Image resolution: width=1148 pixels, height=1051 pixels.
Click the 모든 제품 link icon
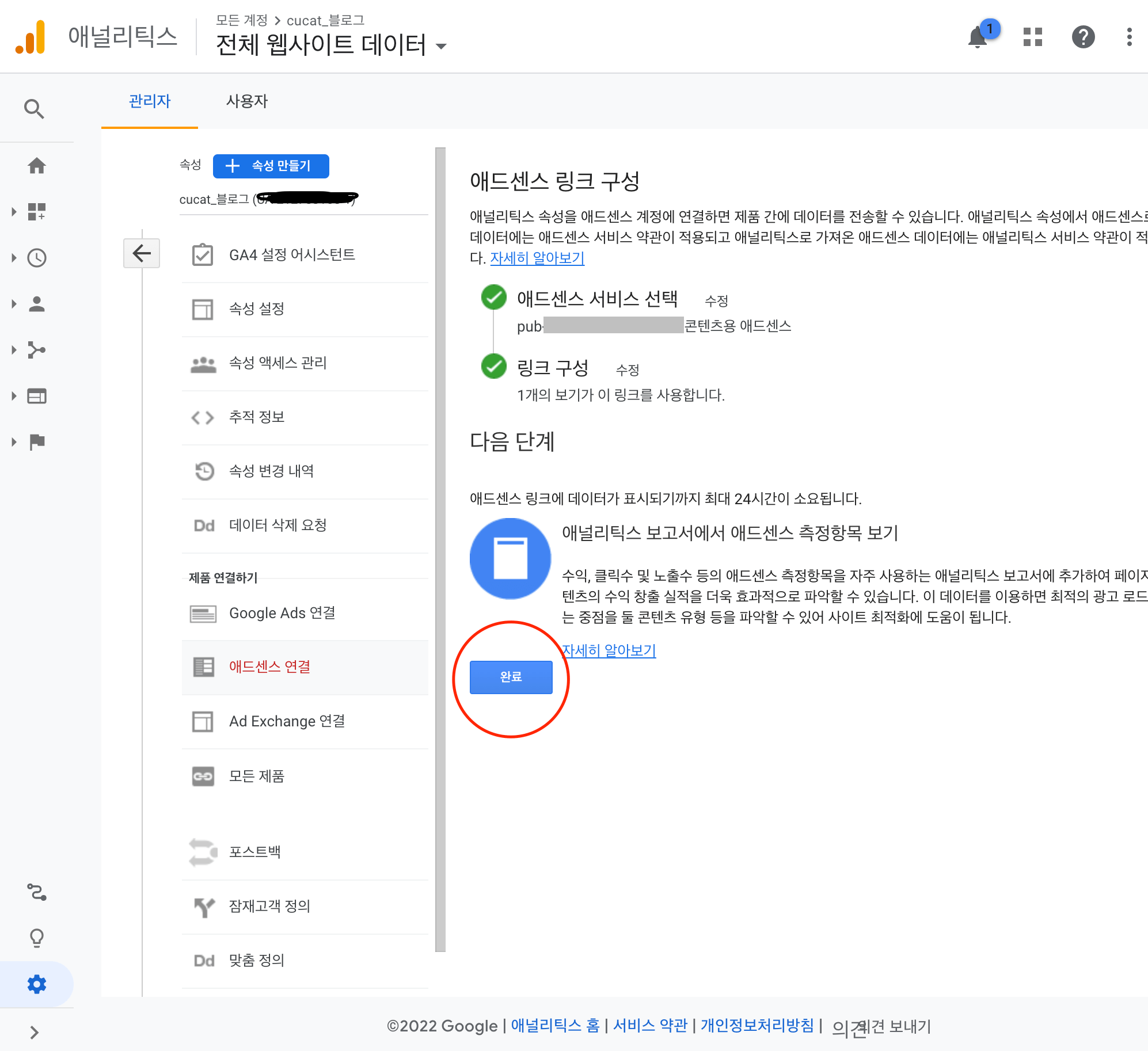point(203,776)
